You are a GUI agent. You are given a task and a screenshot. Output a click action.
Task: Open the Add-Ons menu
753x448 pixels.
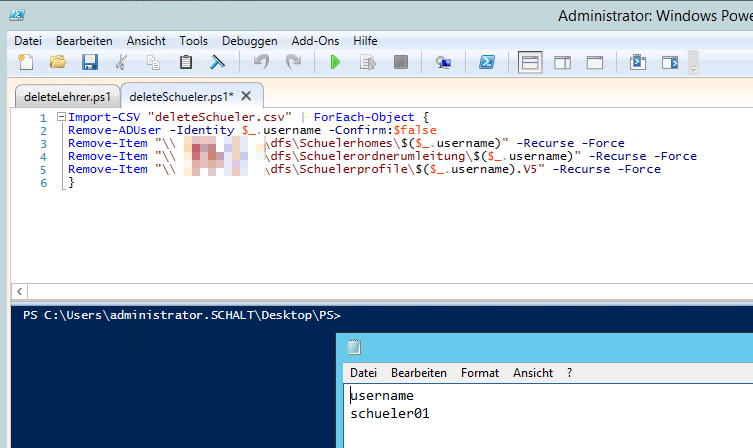[315, 41]
